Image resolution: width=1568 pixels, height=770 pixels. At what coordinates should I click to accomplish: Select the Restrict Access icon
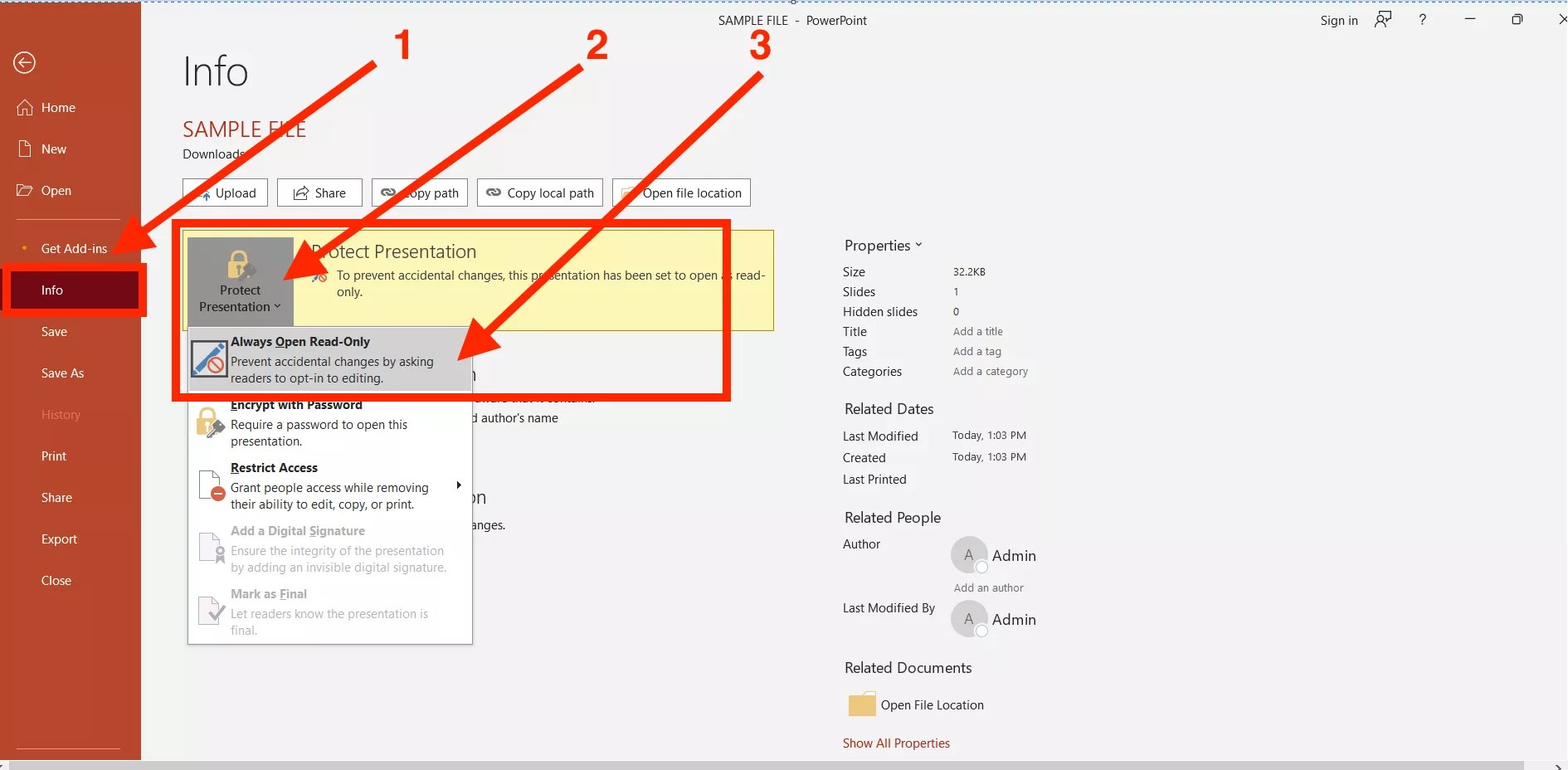point(210,485)
